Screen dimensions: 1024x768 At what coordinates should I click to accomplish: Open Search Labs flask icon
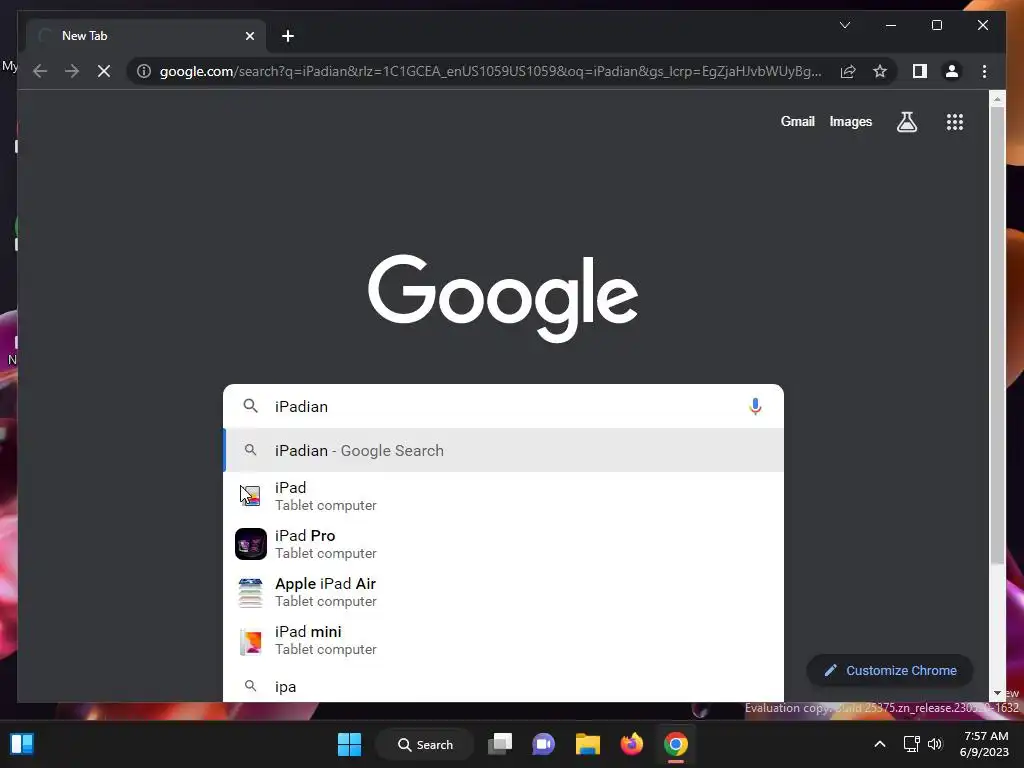coord(906,121)
